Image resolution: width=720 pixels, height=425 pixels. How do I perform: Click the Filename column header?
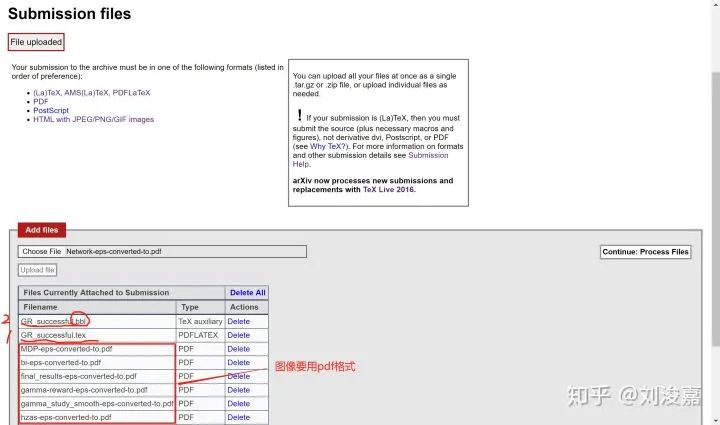[97, 307]
